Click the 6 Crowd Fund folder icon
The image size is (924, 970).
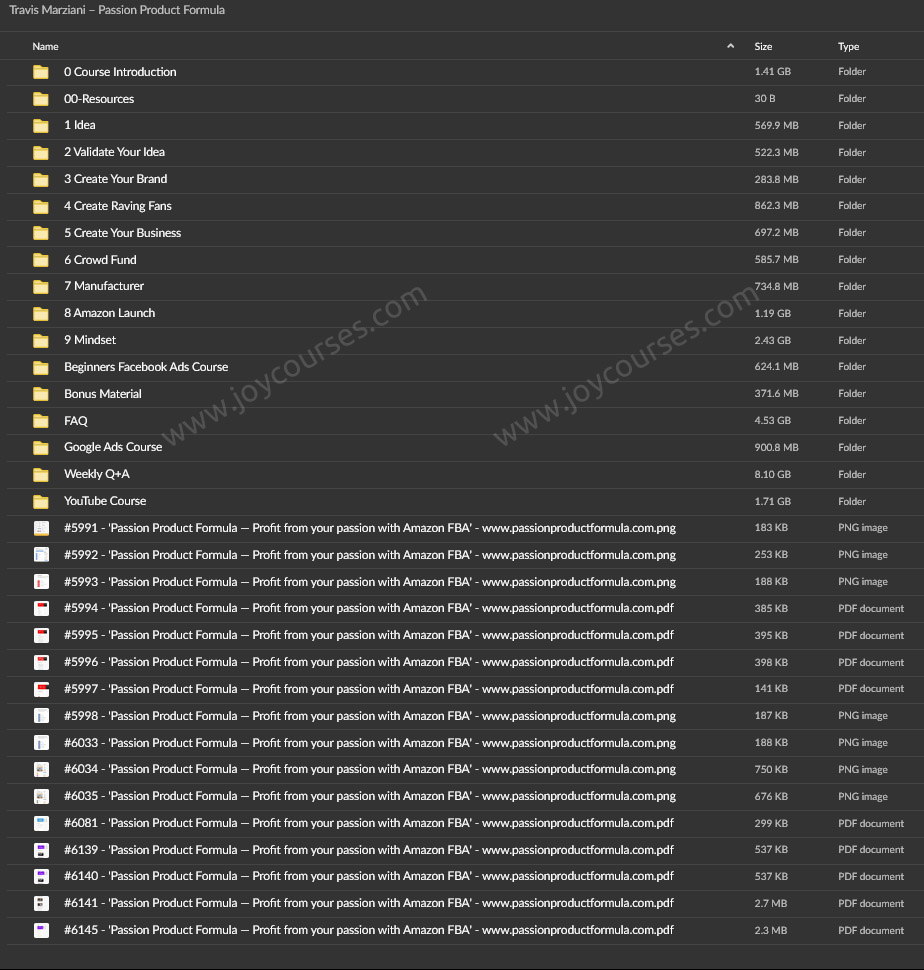(x=41, y=260)
